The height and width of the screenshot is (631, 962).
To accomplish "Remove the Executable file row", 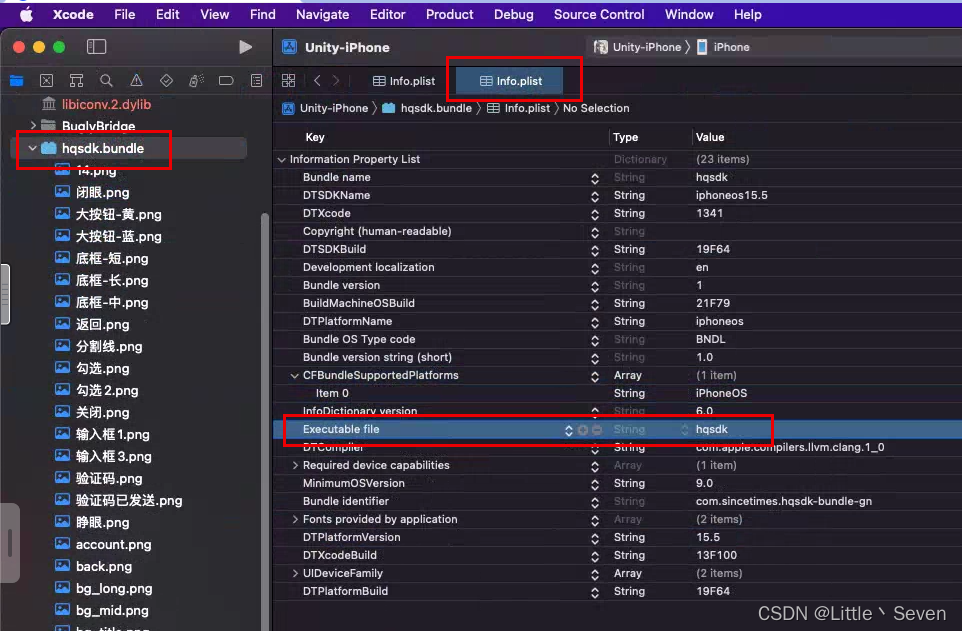I will pyautogui.click(x=596, y=430).
